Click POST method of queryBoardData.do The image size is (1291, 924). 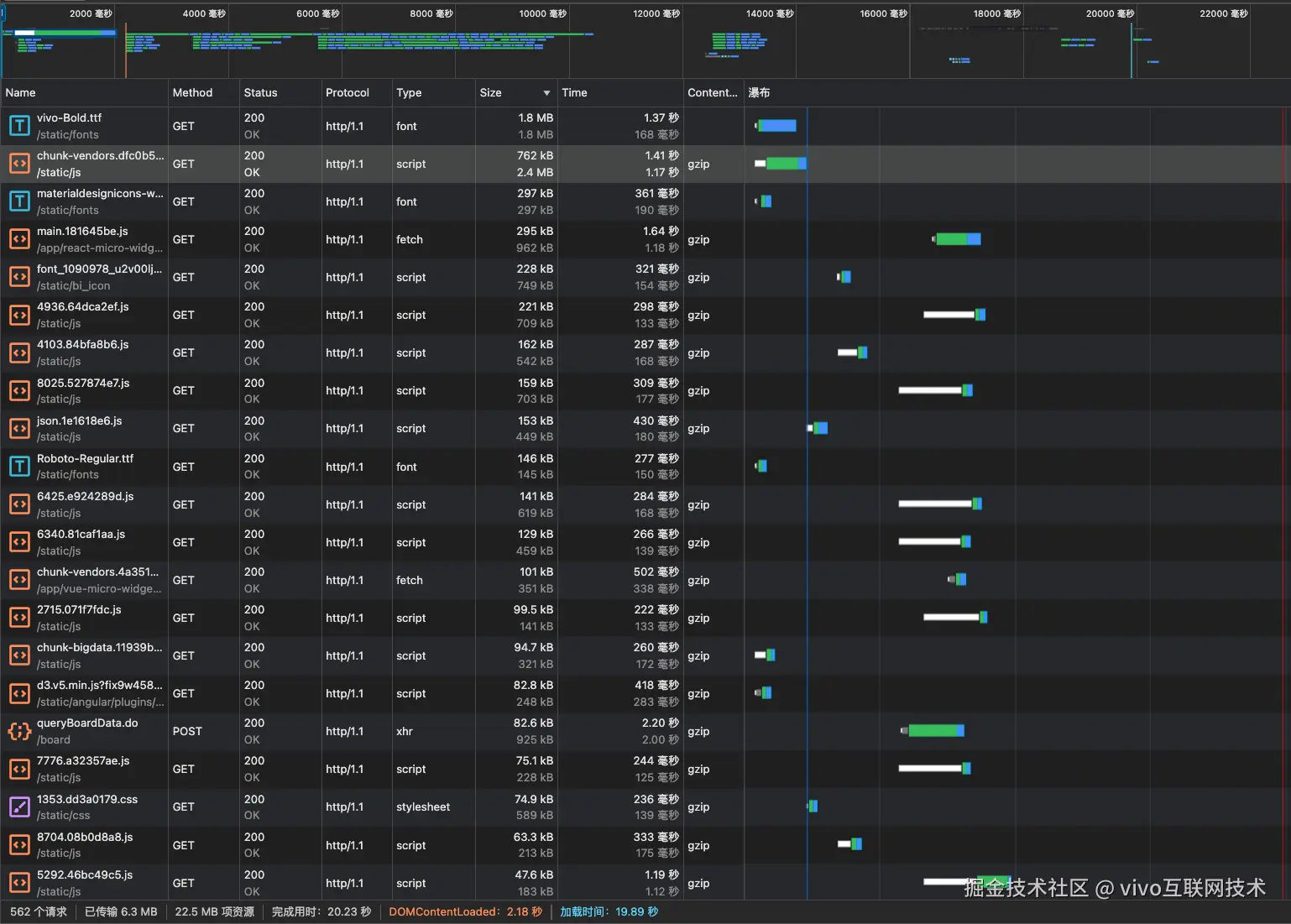(187, 731)
